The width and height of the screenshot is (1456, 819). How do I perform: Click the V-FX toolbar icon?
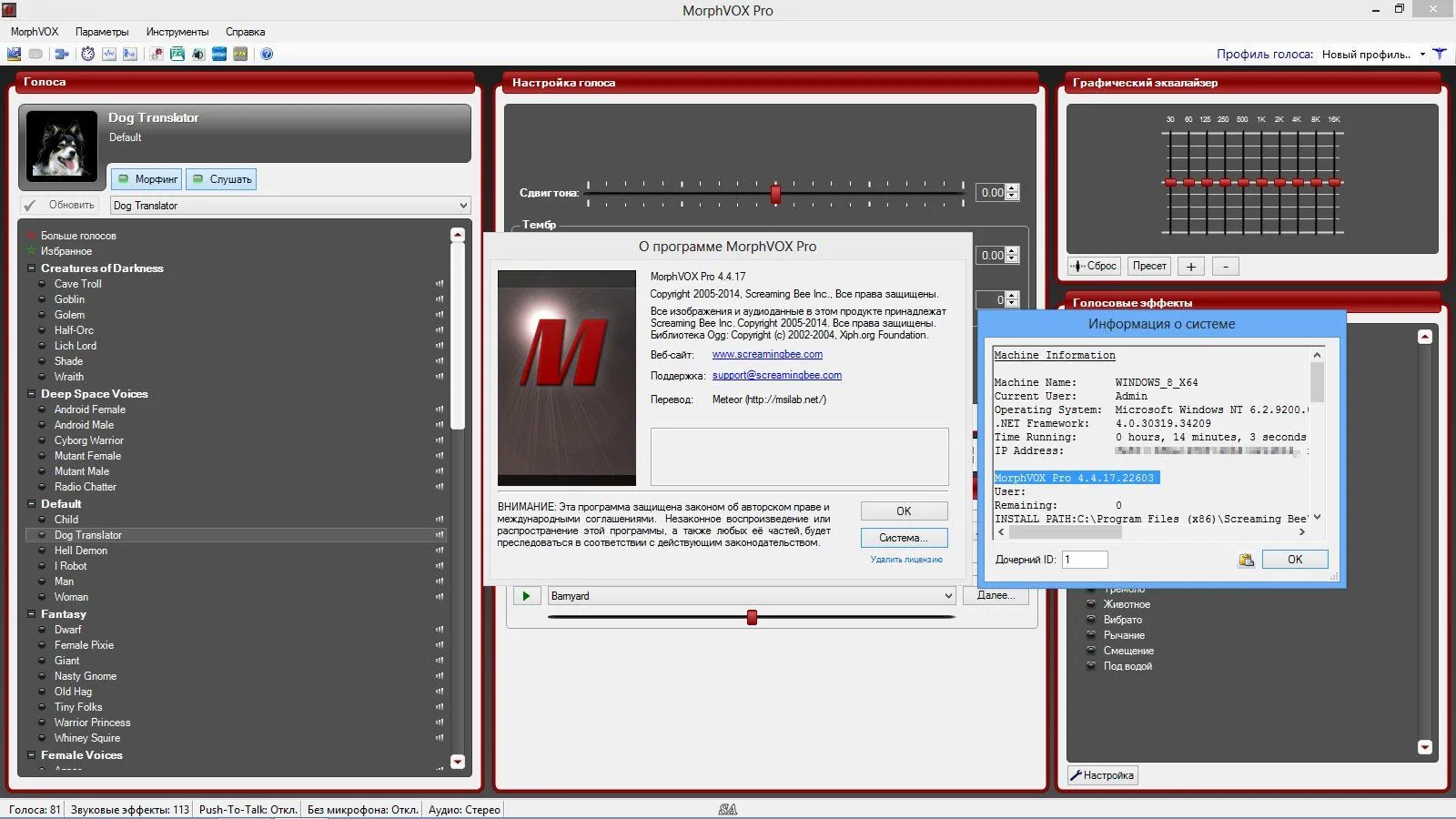pos(240,54)
